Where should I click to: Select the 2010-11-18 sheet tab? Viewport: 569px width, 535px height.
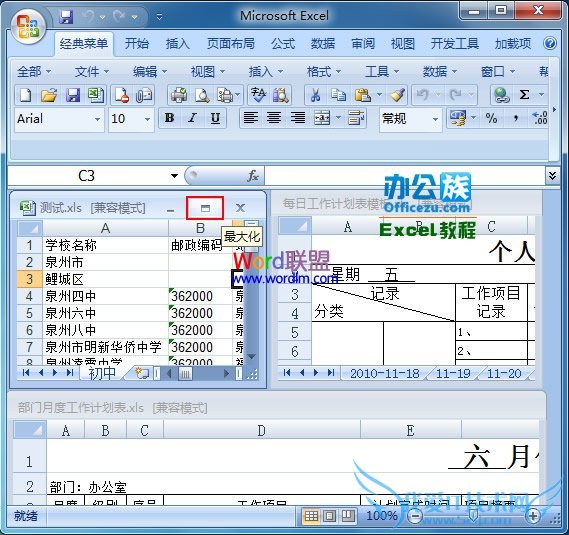tap(385, 373)
